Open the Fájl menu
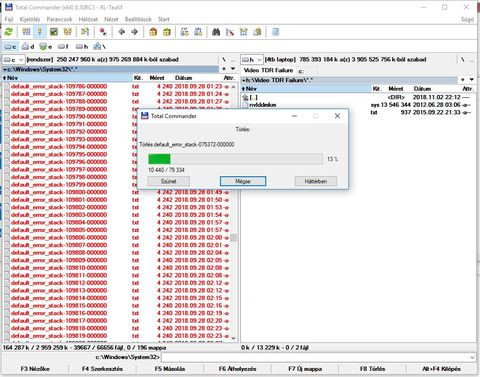This screenshot has width=480, height=377. point(9,19)
